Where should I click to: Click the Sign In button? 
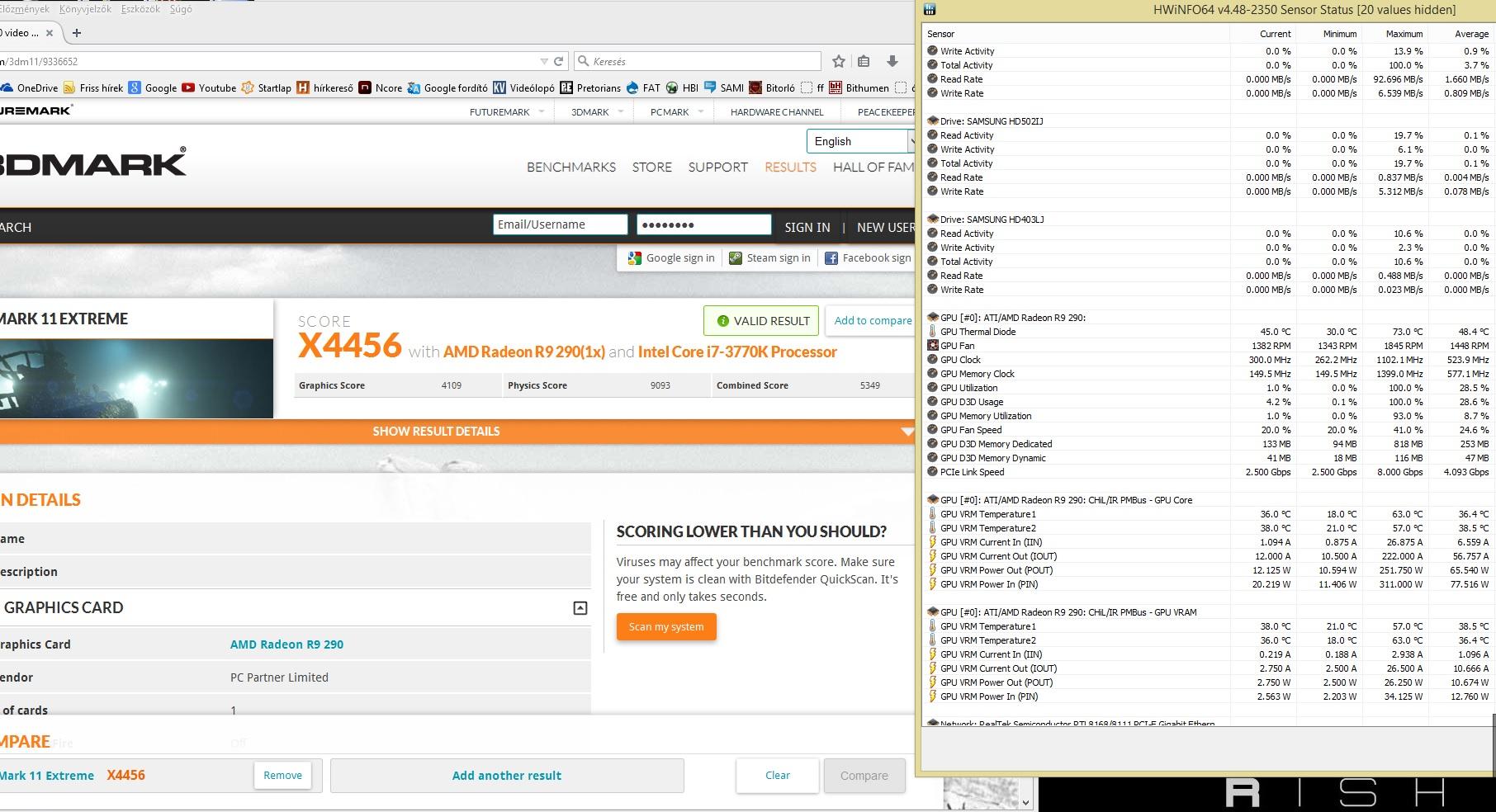click(x=807, y=227)
